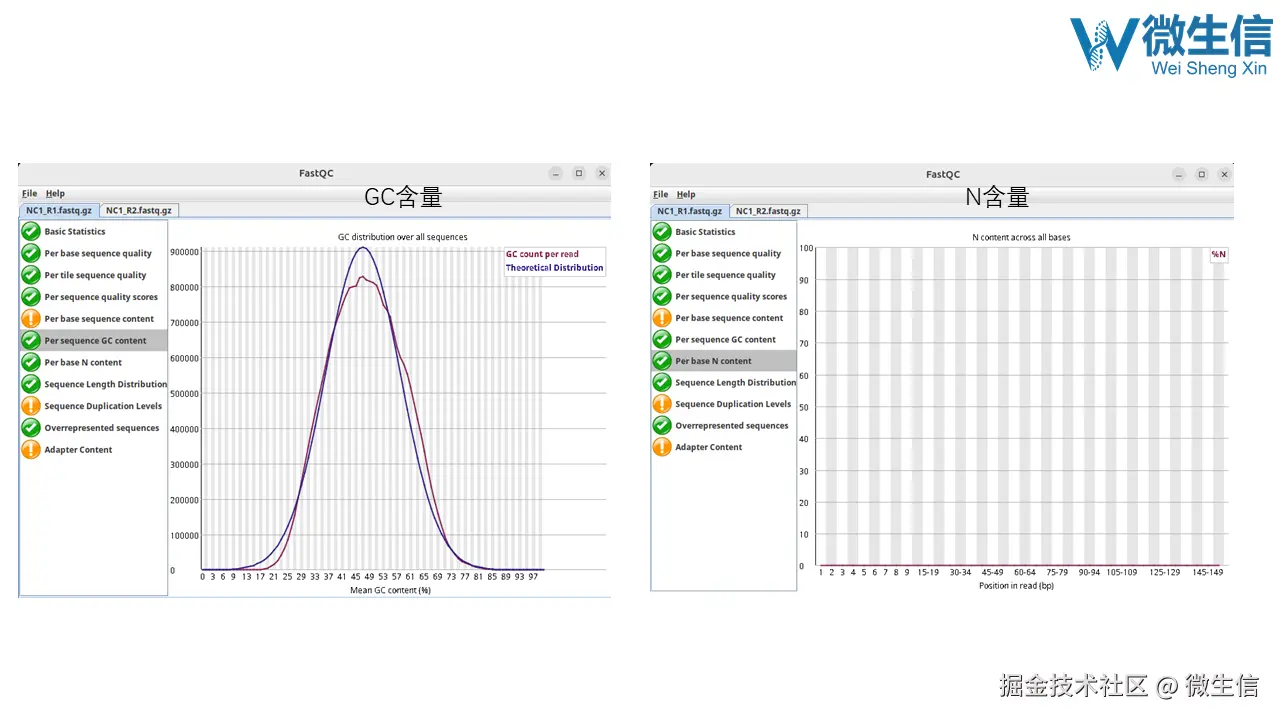Select Per sequence GC content label in left window
1280x720 pixels.
pos(95,341)
